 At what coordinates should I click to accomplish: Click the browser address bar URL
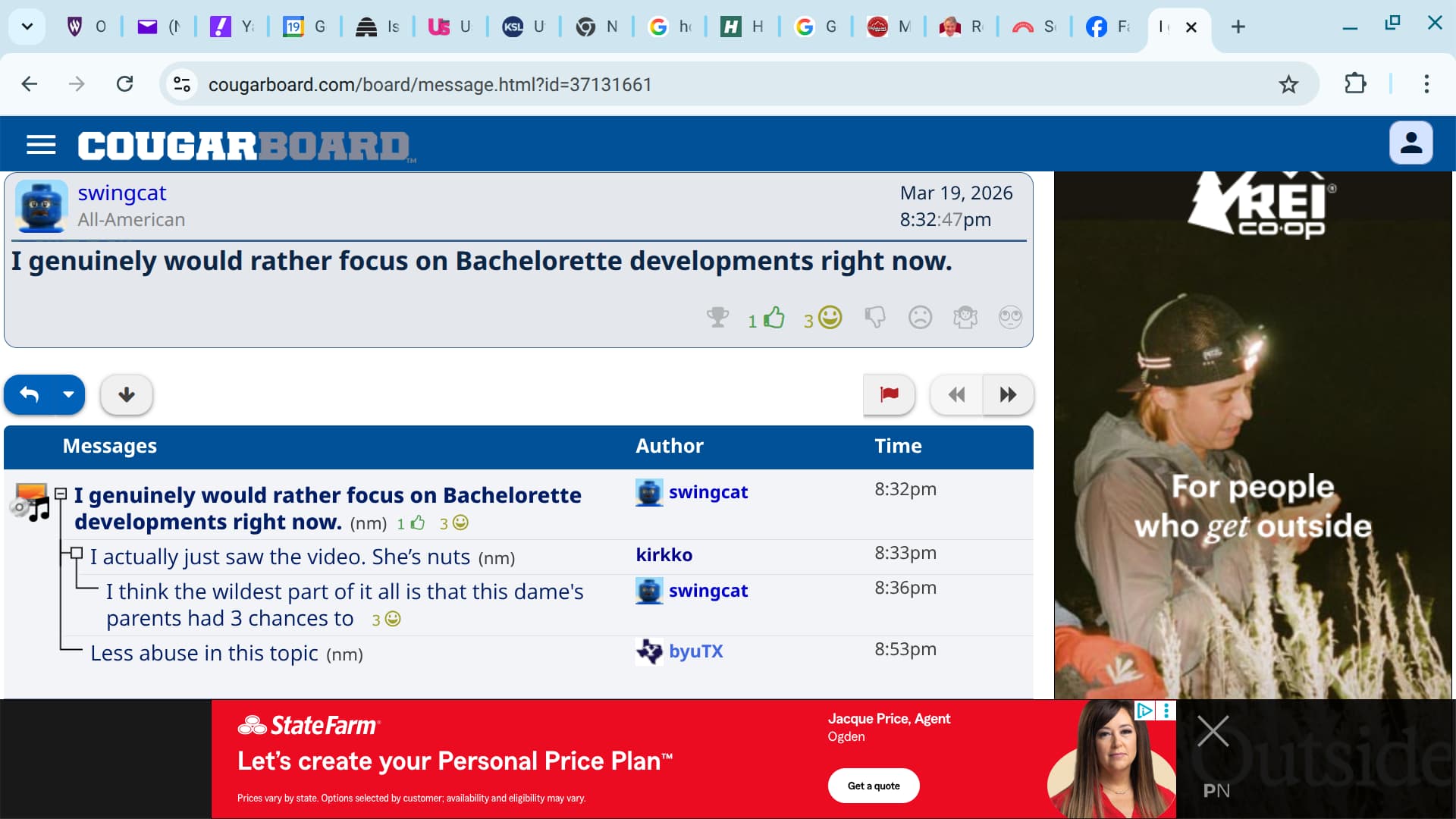pyautogui.click(x=430, y=84)
